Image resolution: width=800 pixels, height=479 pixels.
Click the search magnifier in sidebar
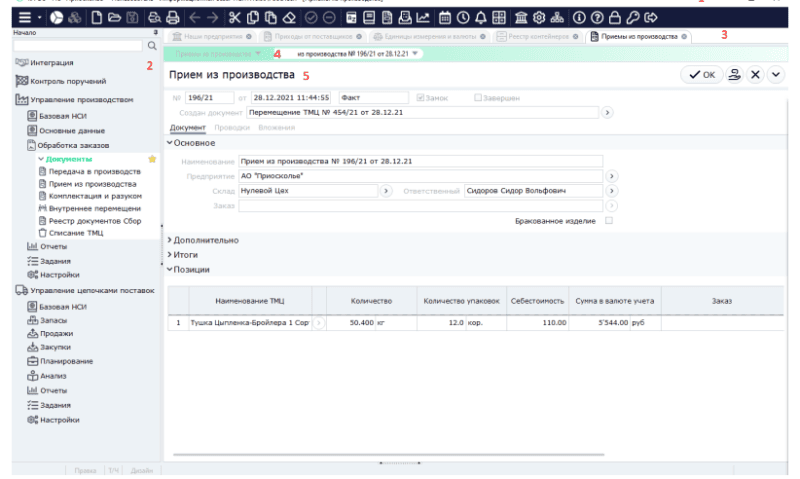point(152,45)
